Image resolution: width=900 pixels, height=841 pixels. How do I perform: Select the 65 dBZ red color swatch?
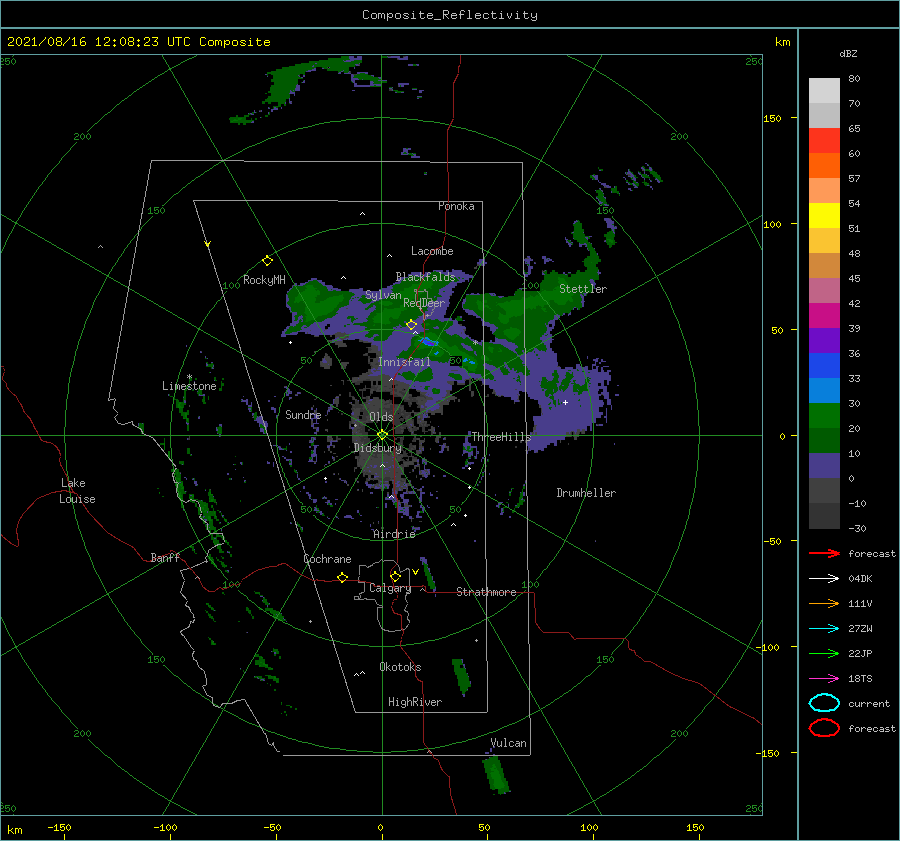(x=824, y=140)
